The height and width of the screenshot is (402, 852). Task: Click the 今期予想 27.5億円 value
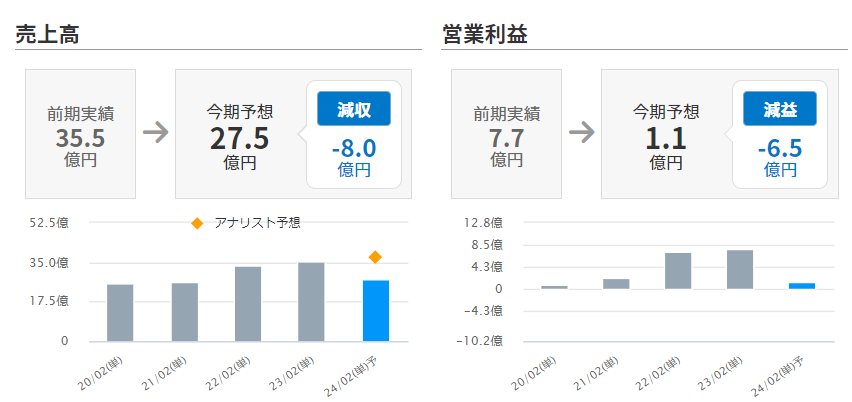(x=239, y=137)
